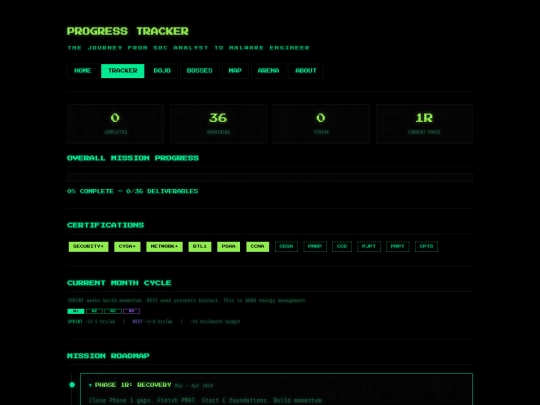Click the PROGRESS TRACKER page title
The height and width of the screenshot is (405, 540).
click(x=128, y=31)
